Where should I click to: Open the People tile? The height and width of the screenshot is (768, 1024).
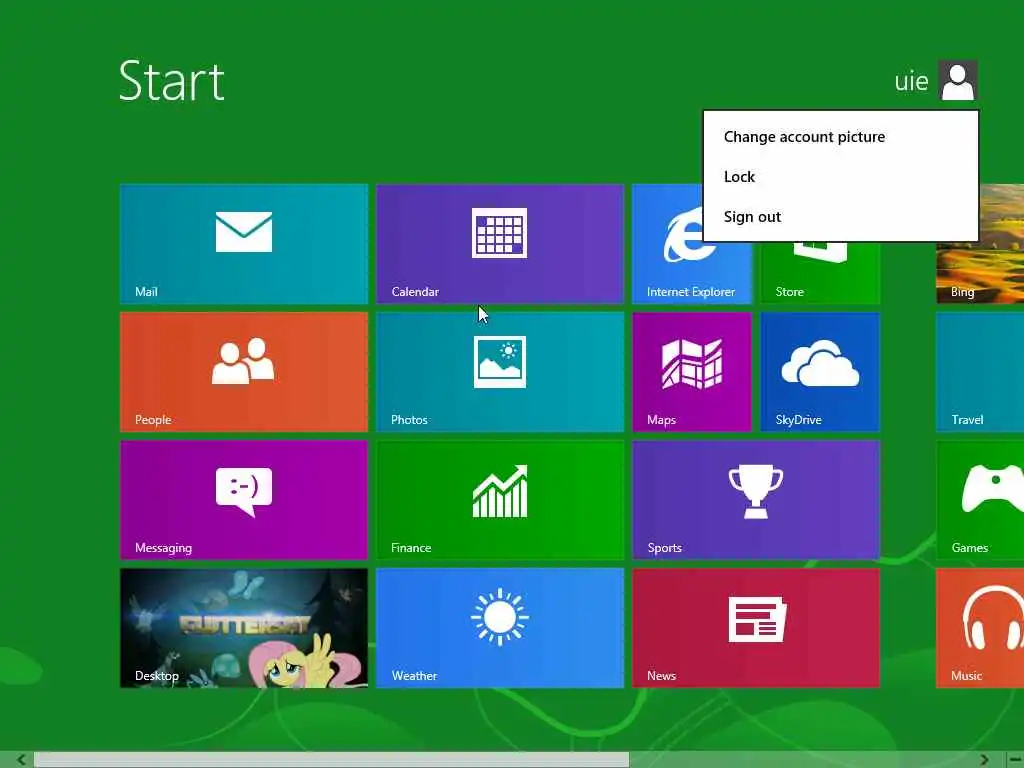coord(244,372)
